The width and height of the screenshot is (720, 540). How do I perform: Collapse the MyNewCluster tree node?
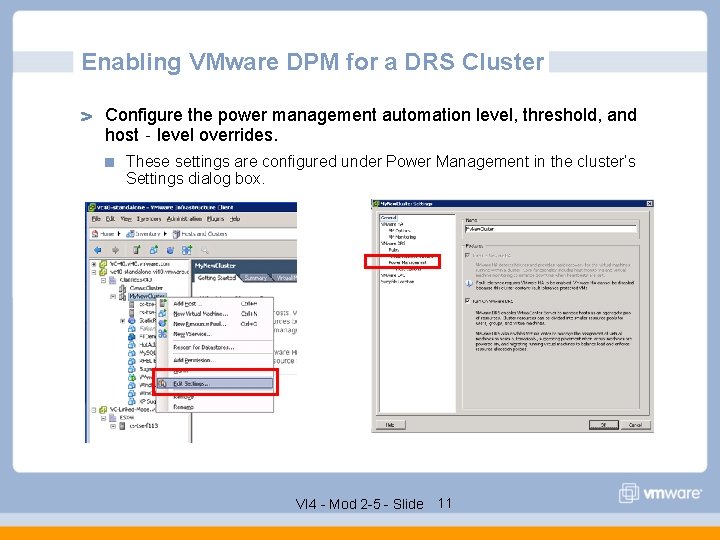[112, 297]
